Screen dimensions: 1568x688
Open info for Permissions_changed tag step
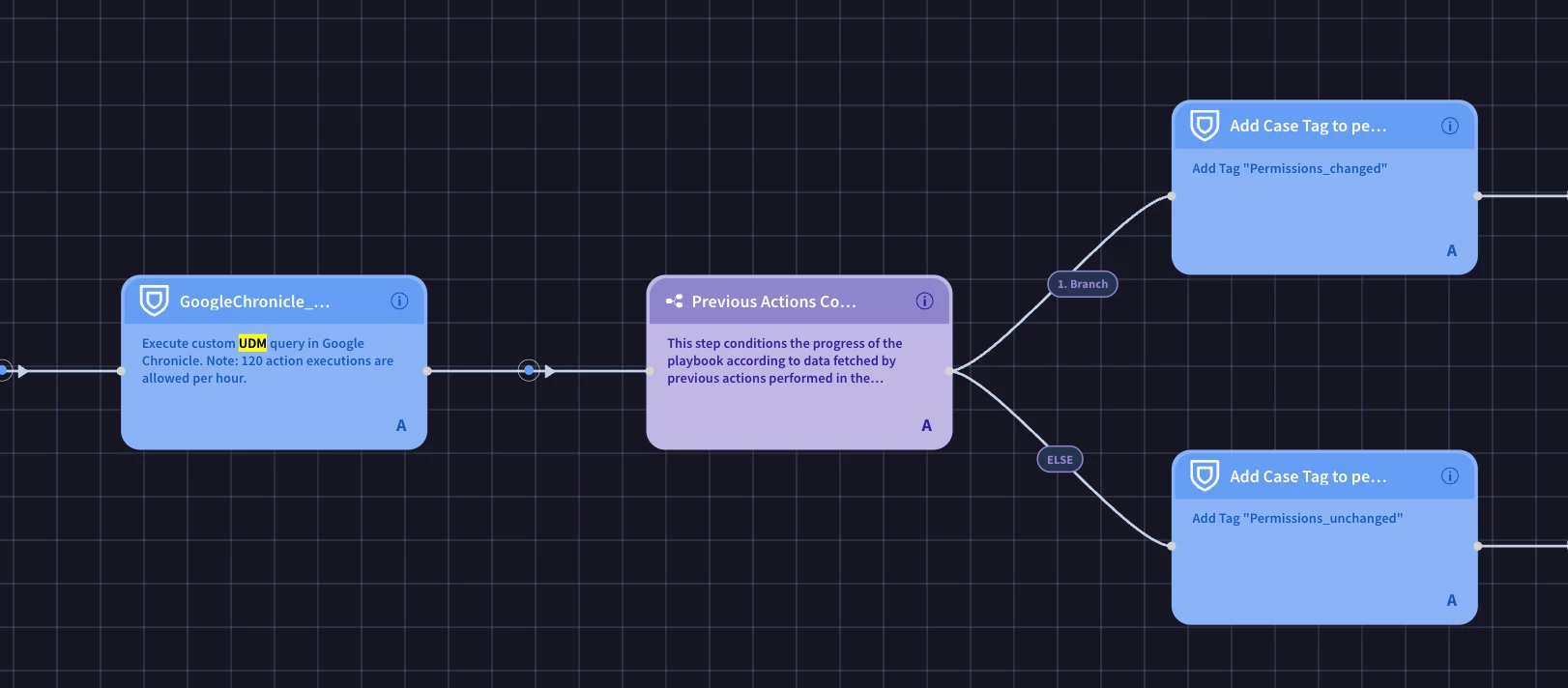(x=1450, y=126)
